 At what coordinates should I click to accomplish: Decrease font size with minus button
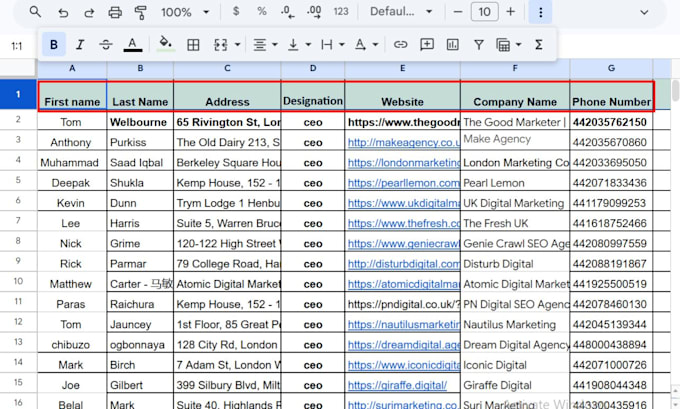(x=458, y=12)
